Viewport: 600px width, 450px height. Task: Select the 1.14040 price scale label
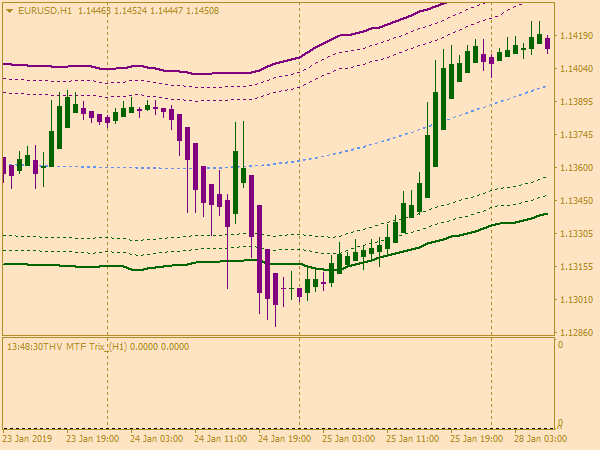click(576, 68)
